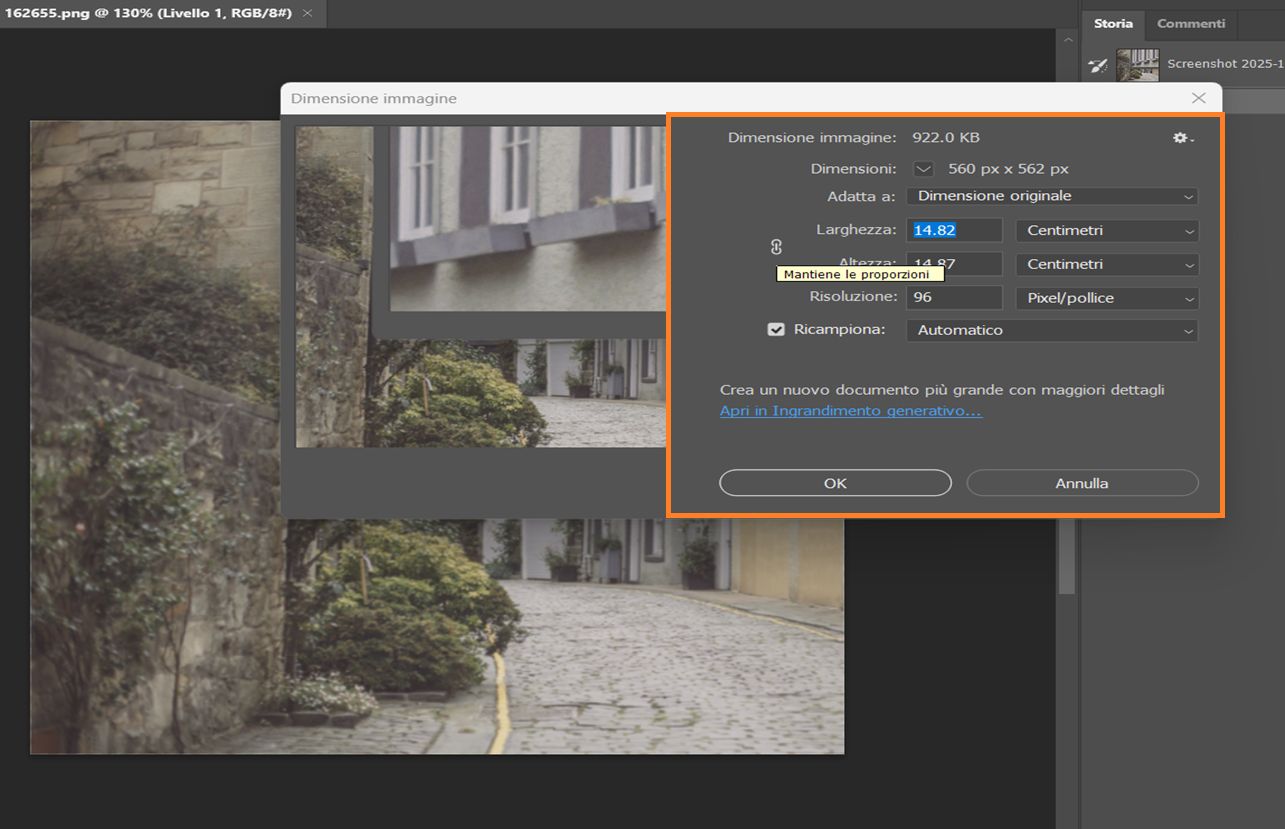Select the Screenshot history state thumbnail

click(1137, 65)
